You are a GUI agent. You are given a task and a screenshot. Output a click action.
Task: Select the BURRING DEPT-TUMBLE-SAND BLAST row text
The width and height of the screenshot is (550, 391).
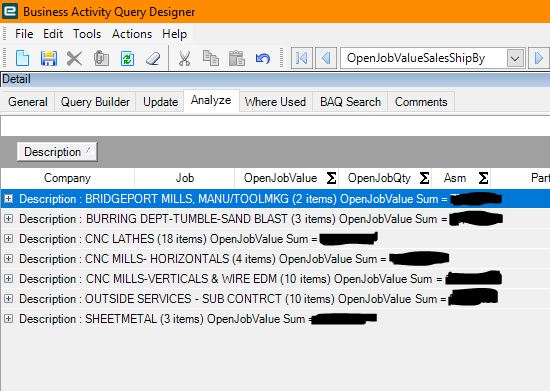233,219
